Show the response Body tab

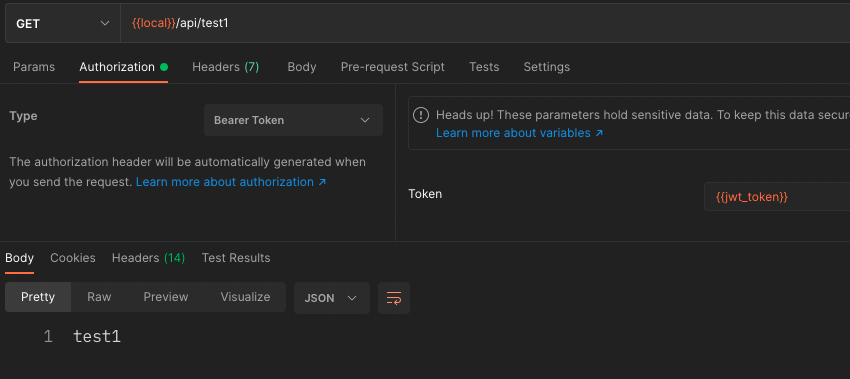[20, 258]
